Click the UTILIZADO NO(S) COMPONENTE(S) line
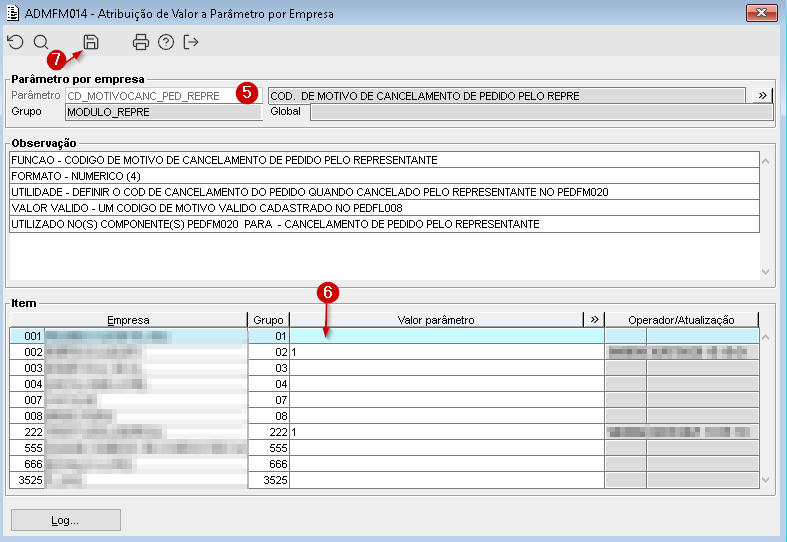Image resolution: width=787 pixels, height=542 pixels. [x=384, y=224]
